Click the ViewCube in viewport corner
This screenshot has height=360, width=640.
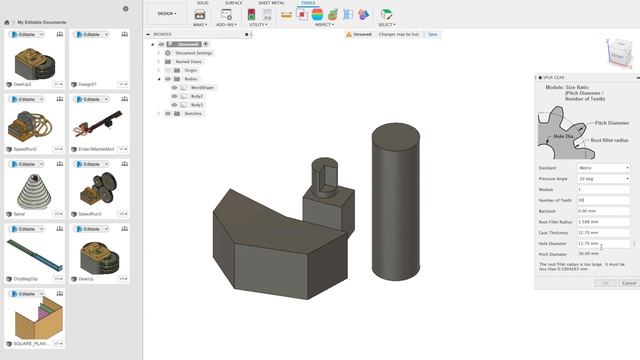619,53
